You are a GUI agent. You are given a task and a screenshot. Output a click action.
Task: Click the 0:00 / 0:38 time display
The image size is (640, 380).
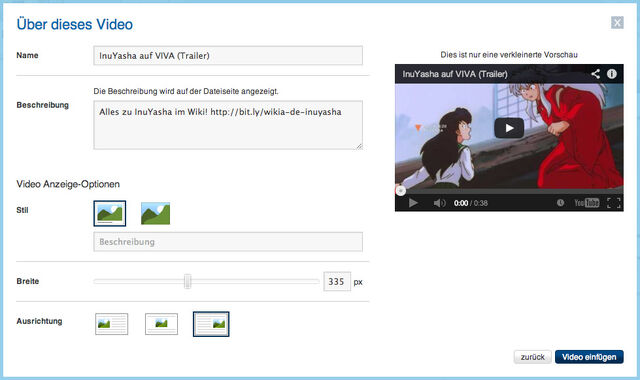(471, 203)
